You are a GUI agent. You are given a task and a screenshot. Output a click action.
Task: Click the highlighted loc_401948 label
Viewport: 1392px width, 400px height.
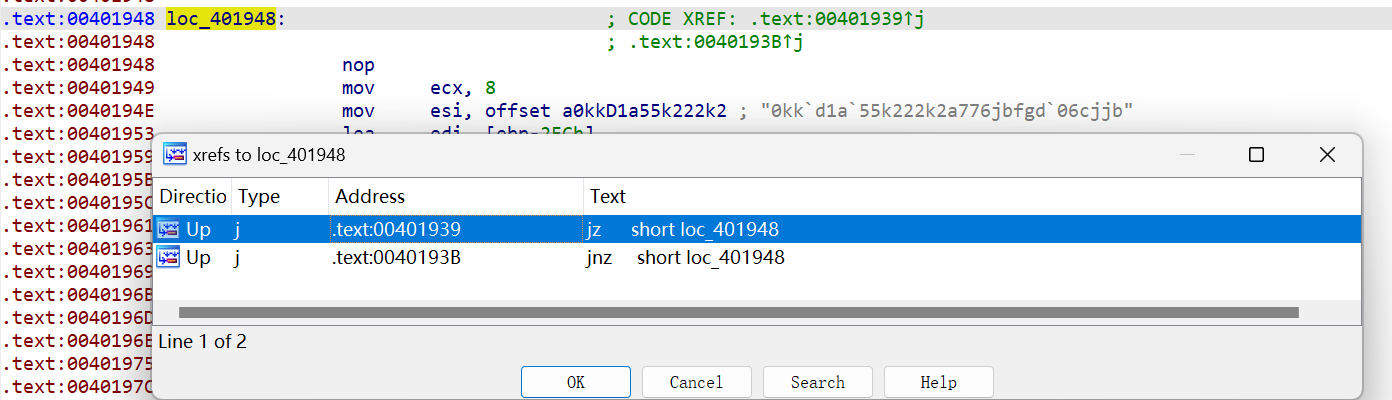[x=220, y=19]
